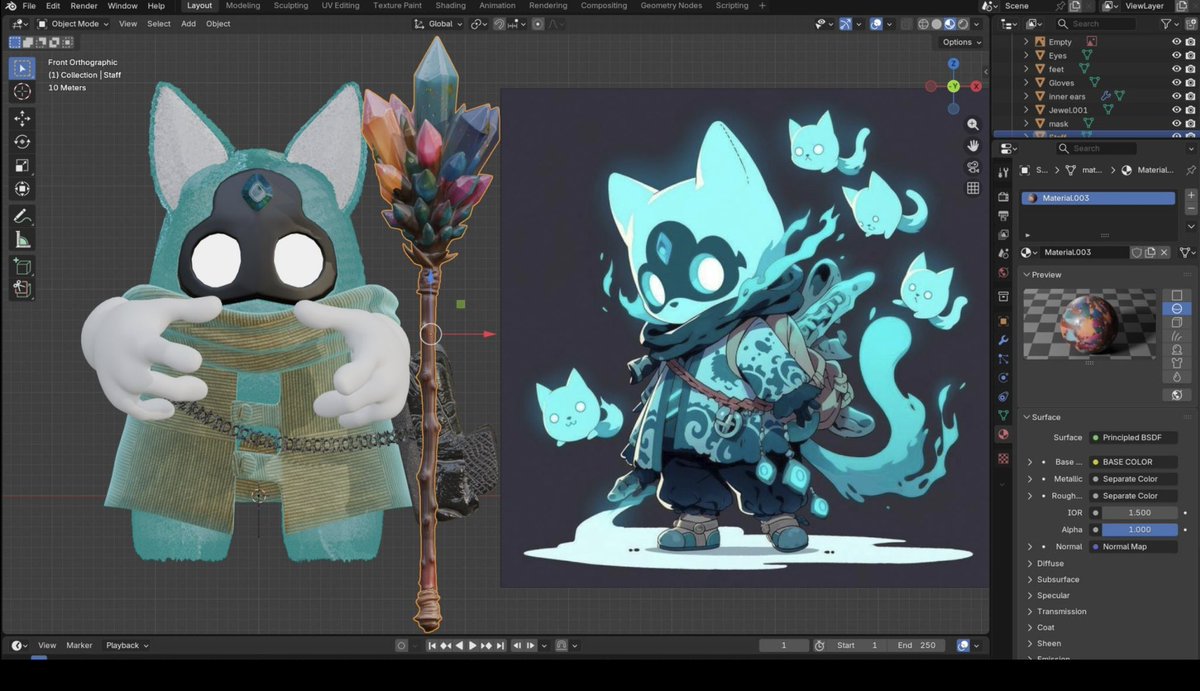Expand the Transmission panel
Image resolution: width=1200 pixels, height=691 pixels.
click(x=1061, y=611)
